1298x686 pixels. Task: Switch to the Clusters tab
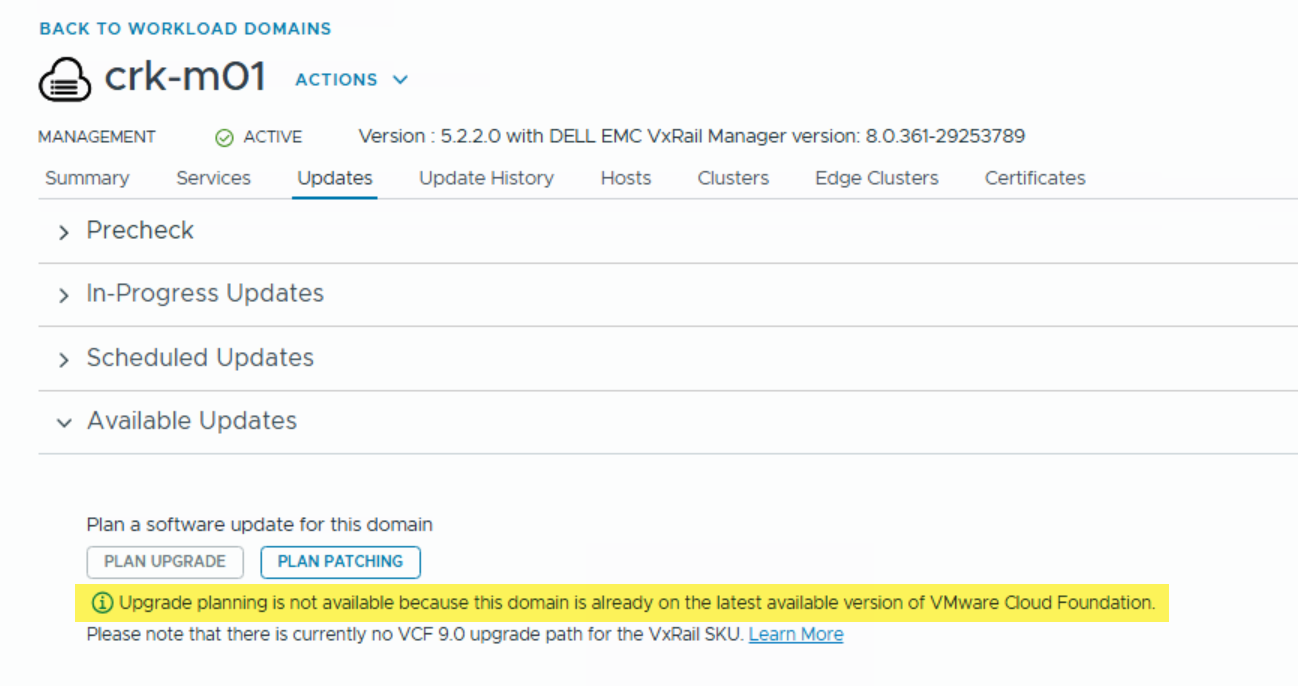(733, 178)
